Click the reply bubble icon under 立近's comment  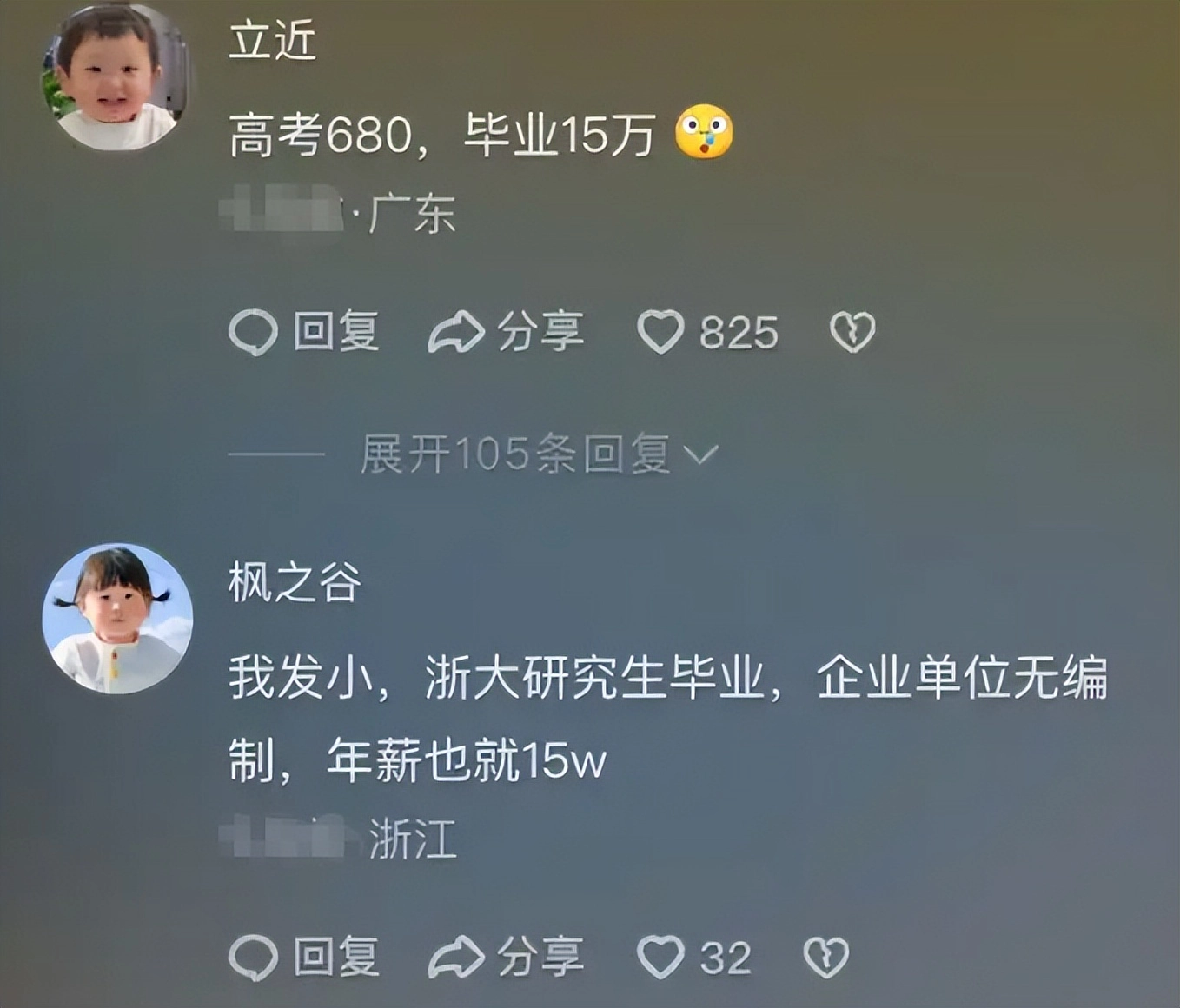tap(253, 332)
